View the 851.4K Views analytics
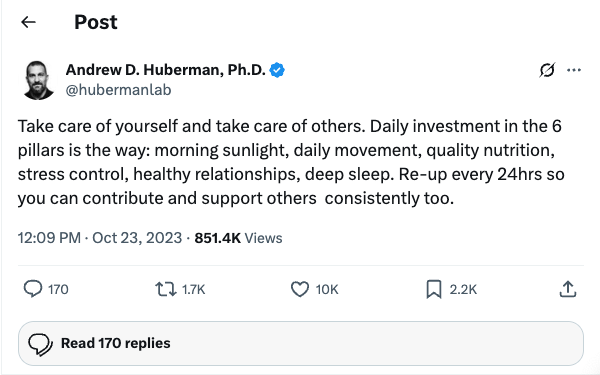This screenshot has height=375, width=600. 238,238
